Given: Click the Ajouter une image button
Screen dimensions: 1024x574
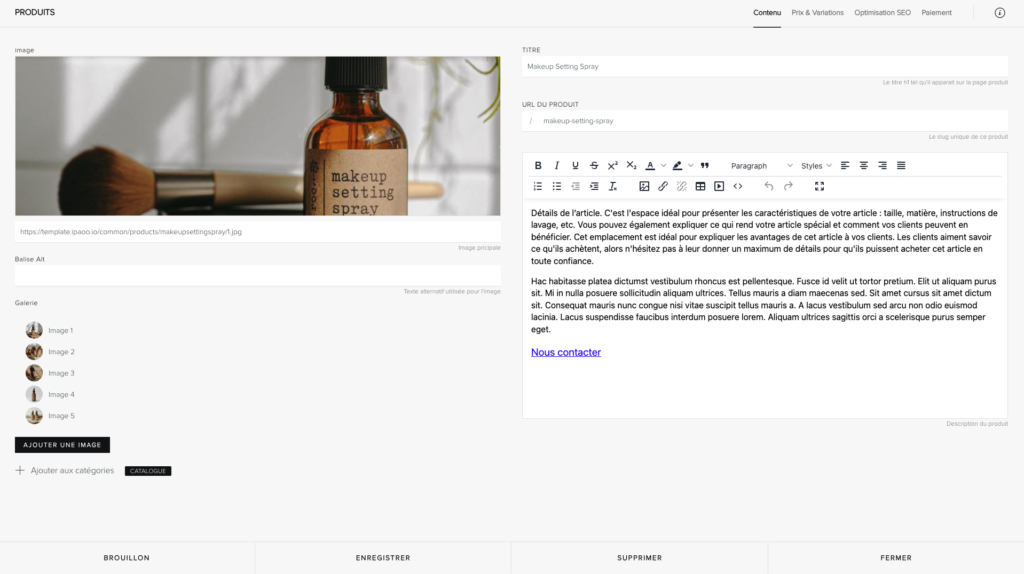Looking at the screenshot, I should (62, 445).
